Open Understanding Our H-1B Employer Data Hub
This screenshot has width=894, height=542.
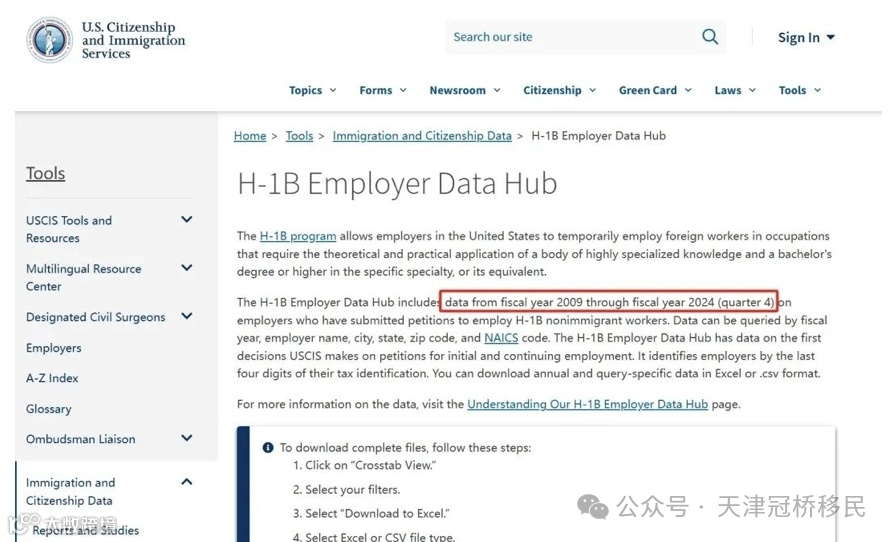tap(587, 404)
